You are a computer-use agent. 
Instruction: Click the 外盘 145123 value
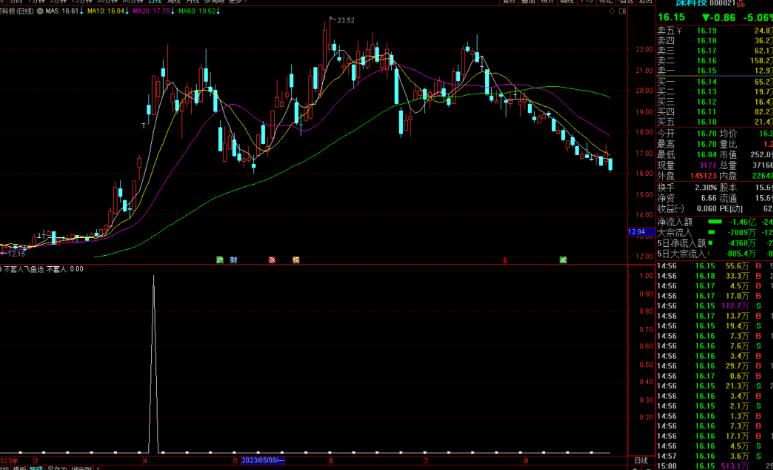click(703, 176)
